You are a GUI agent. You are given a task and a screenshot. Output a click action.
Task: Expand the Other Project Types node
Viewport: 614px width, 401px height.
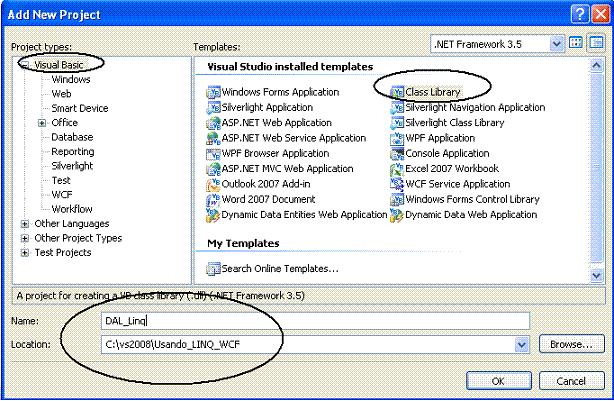click(25, 238)
